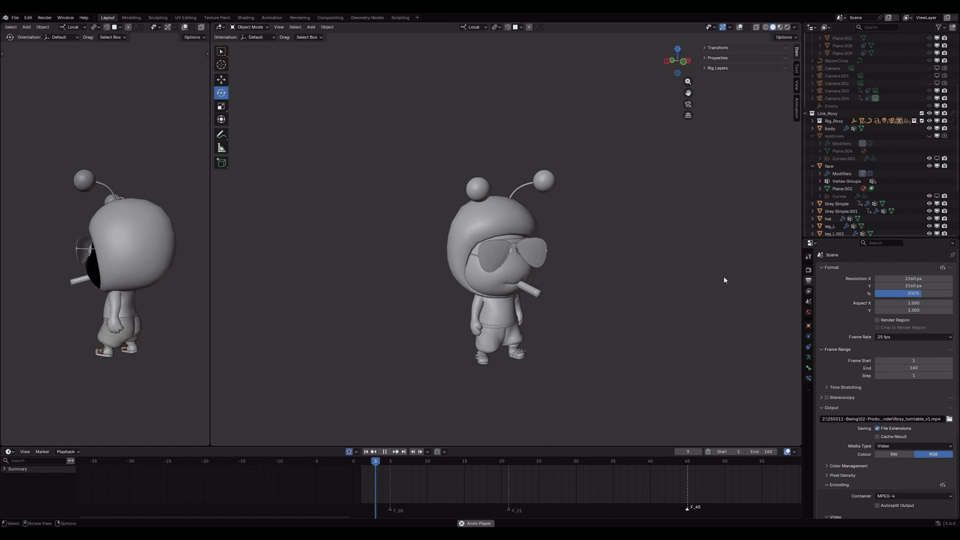This screenshot has width=960, height=540.
Task: Open Output properties tab icon
Action: (808, 280)
